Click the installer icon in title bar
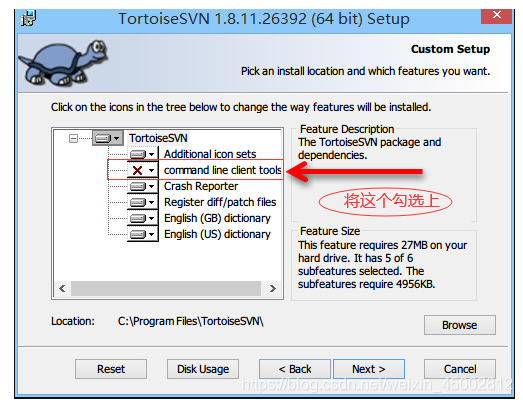Viewport: 523px width, 403px height. tap(28, 18)
